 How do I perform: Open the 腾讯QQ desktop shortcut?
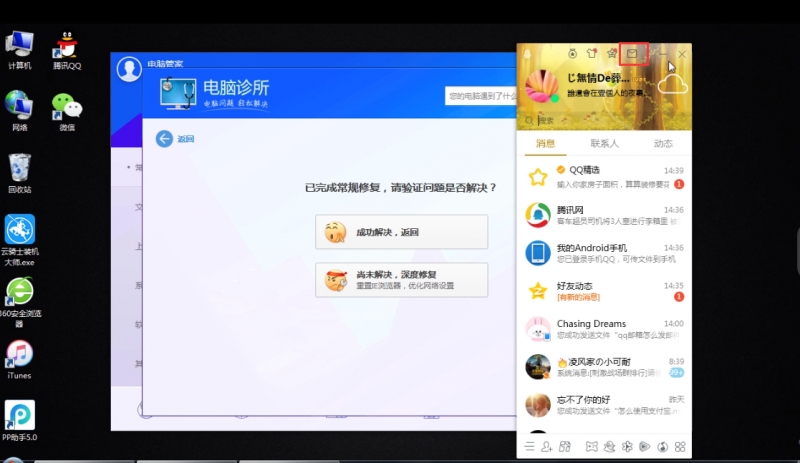pyautogui.click(x=67, y=50)
